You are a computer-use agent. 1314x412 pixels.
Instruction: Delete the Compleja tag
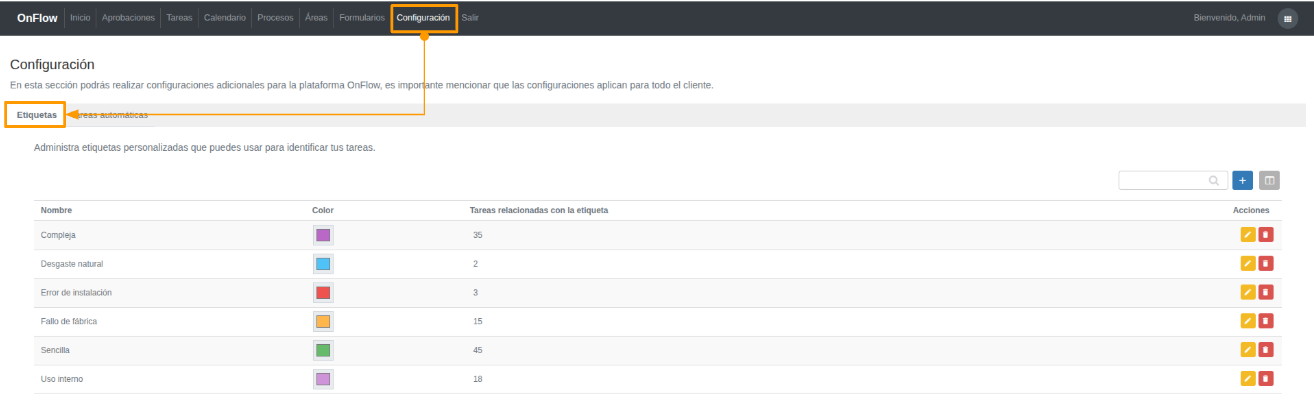pos(1265,235)
